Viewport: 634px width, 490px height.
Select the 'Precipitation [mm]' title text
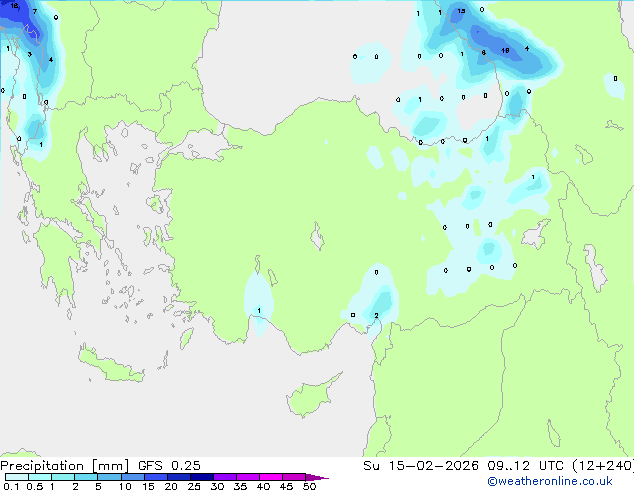pyautogui.click(x=65, y=466)
